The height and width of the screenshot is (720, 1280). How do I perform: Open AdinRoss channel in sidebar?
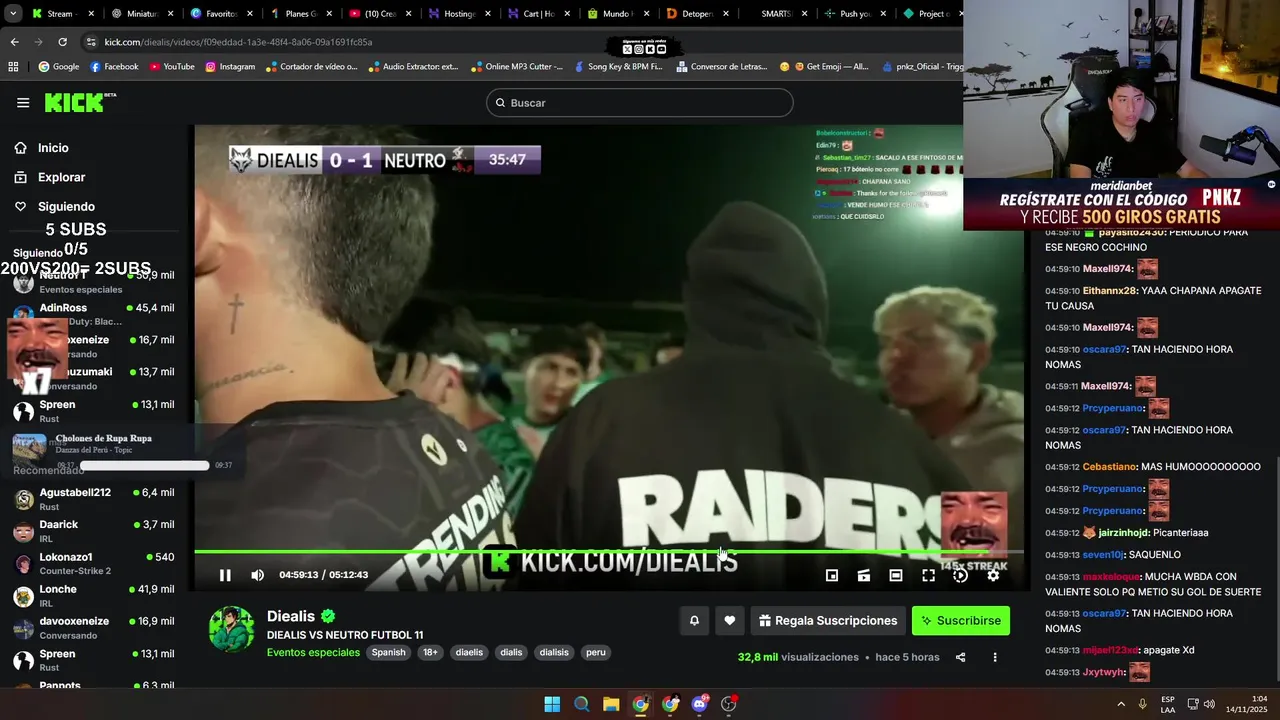click(95, 314)
